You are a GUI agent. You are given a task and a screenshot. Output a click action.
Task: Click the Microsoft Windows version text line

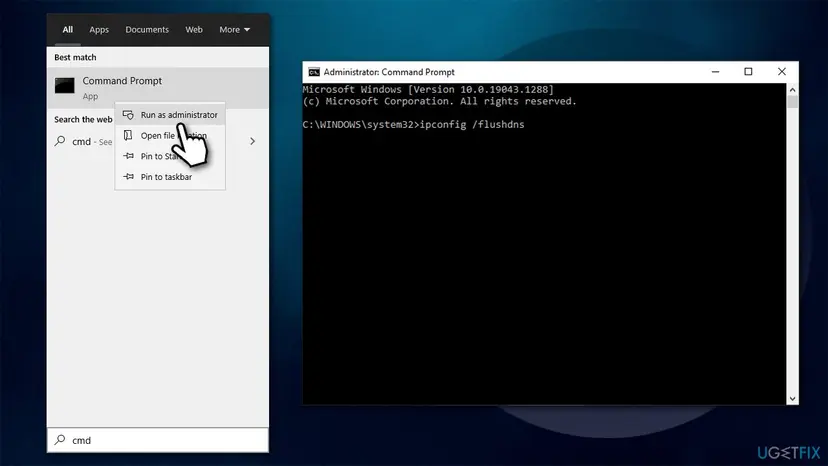(x=428, y=90)
